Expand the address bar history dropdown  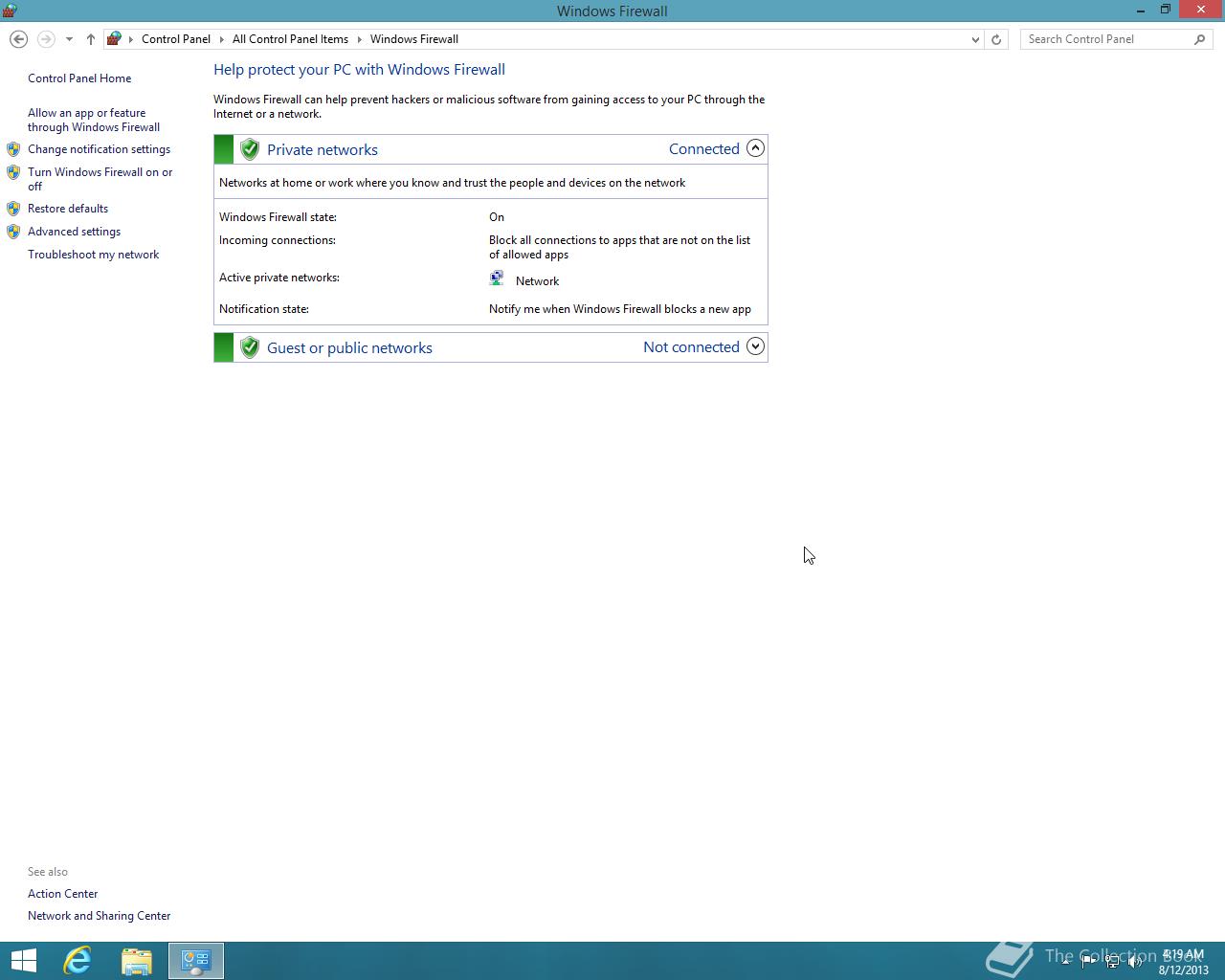click(975, 39)
